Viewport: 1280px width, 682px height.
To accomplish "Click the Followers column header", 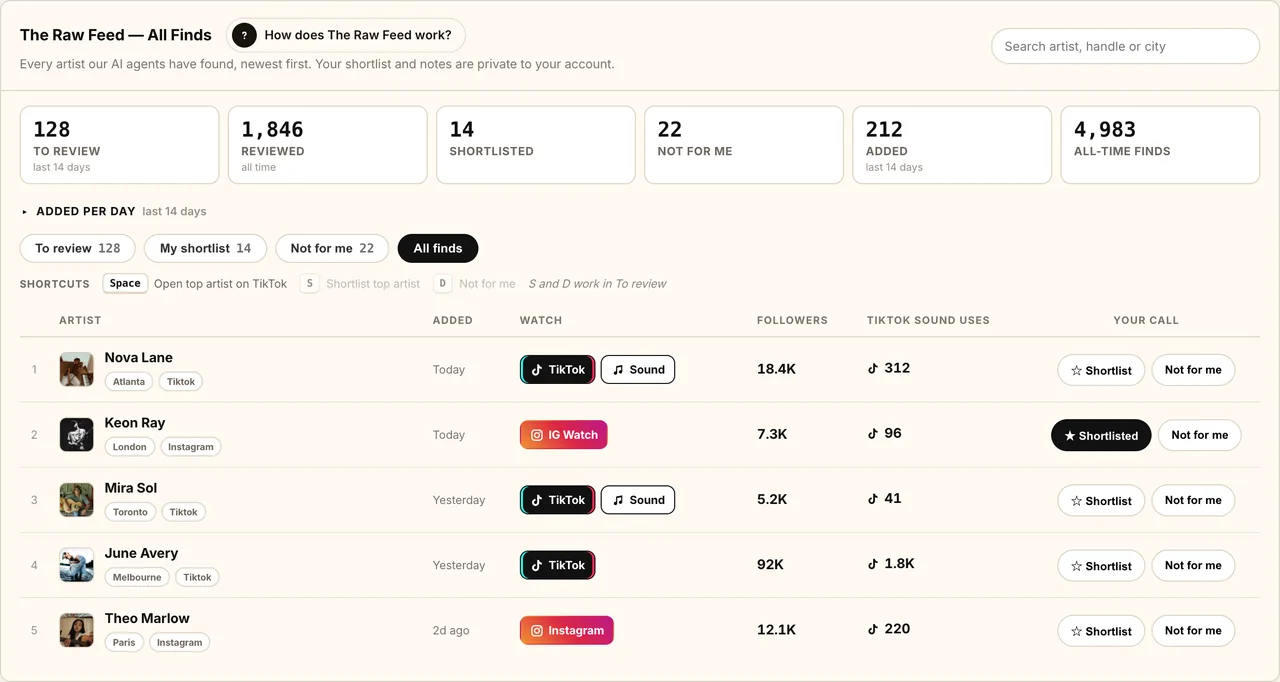I will 792,320.
